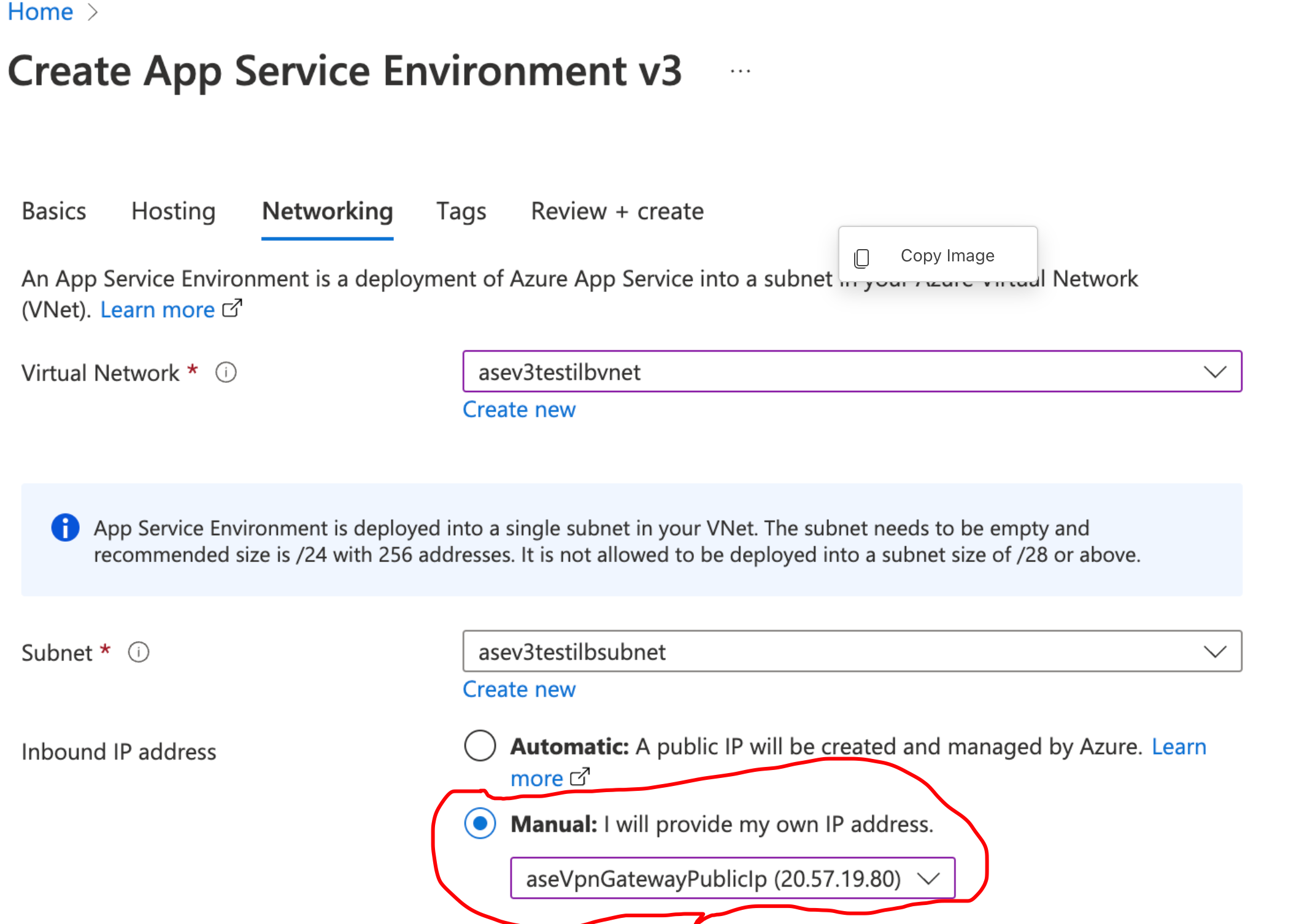Click the Subnet info icon
1302x924 pixels.
coord(139,652)
